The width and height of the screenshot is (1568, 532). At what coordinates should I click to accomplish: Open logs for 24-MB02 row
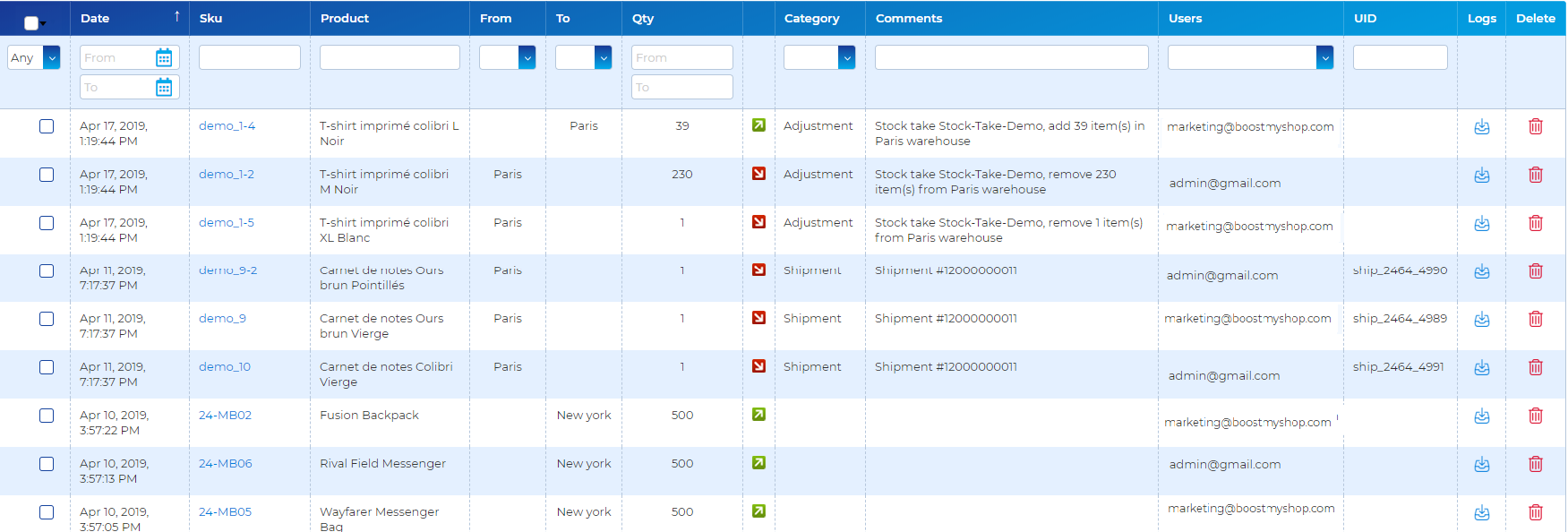(1482, 416)
